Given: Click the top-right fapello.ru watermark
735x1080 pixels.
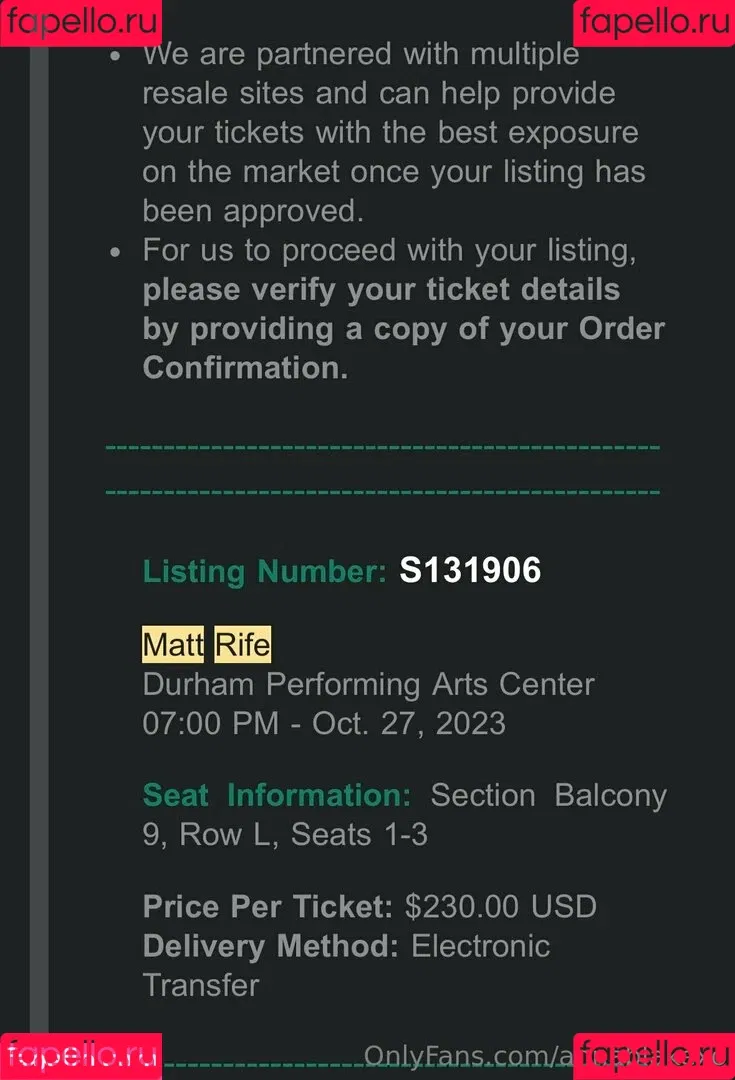Looking at the screenshot, I should point(654,22).
